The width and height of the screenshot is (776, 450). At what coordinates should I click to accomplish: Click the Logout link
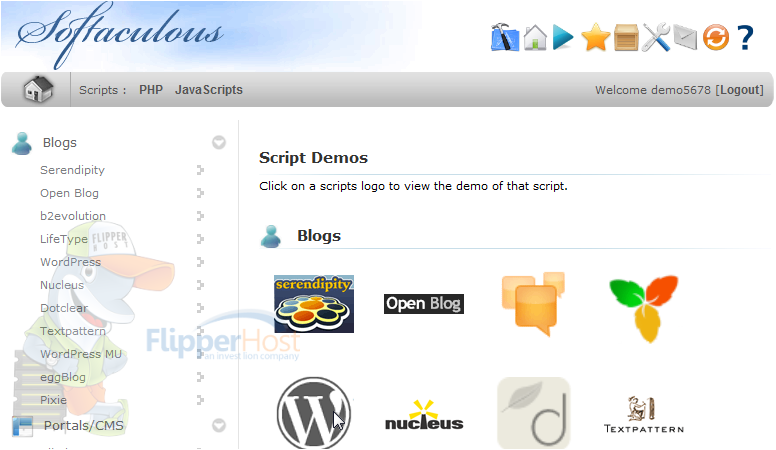coord(739,90)
